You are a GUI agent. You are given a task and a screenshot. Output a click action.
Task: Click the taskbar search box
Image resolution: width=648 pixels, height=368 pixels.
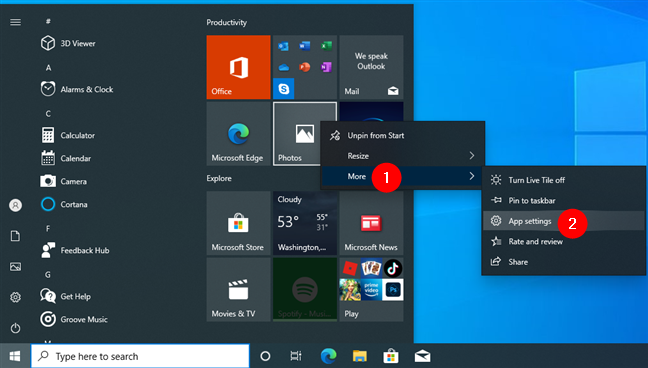coord(141,356)
